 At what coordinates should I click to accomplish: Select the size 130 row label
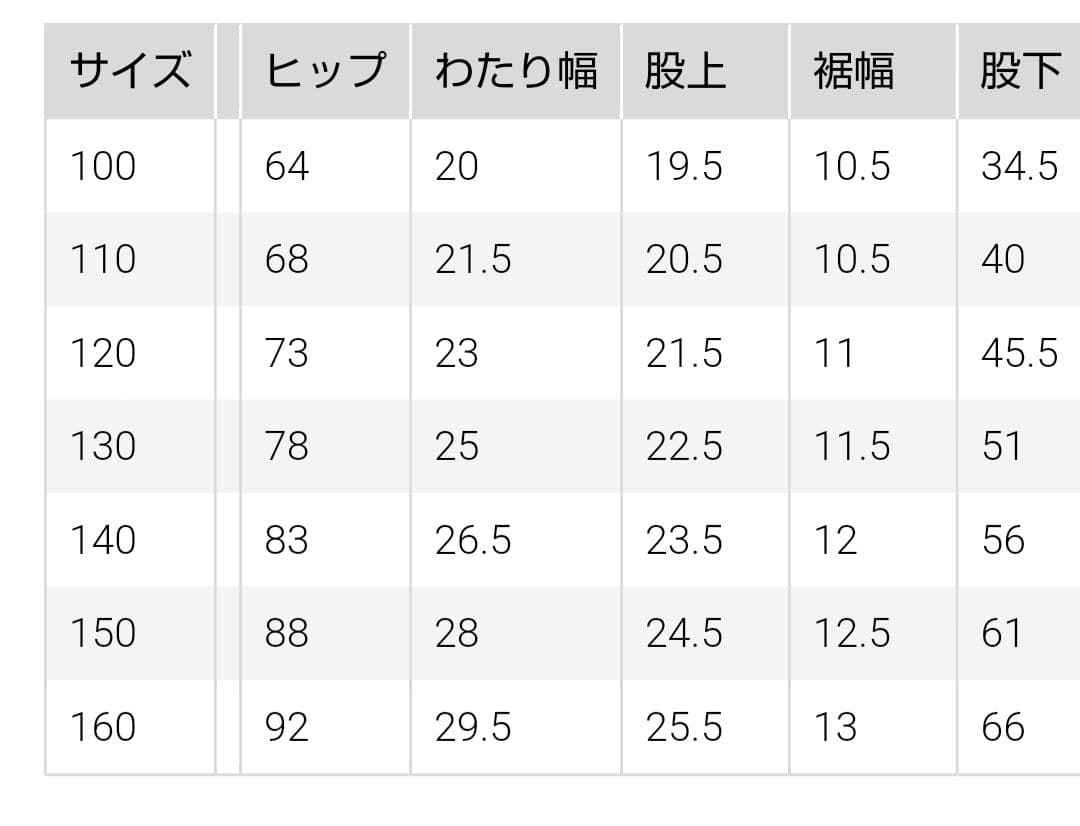coord(102,446)
